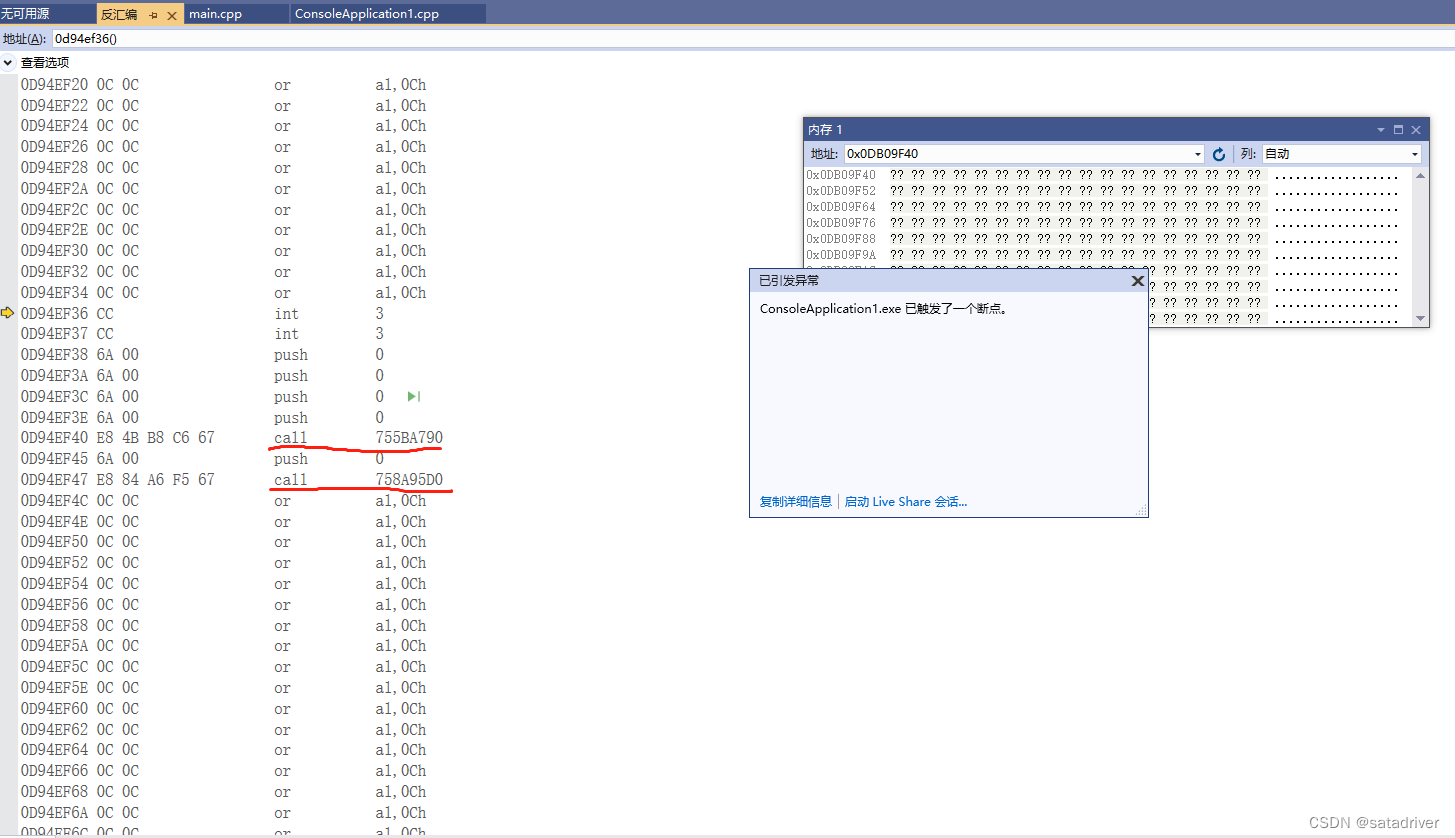The width and height of the screenshot is (1455, 838).
Task: Click the memory scrollbar down arrow
Action: coord(1421,318)
